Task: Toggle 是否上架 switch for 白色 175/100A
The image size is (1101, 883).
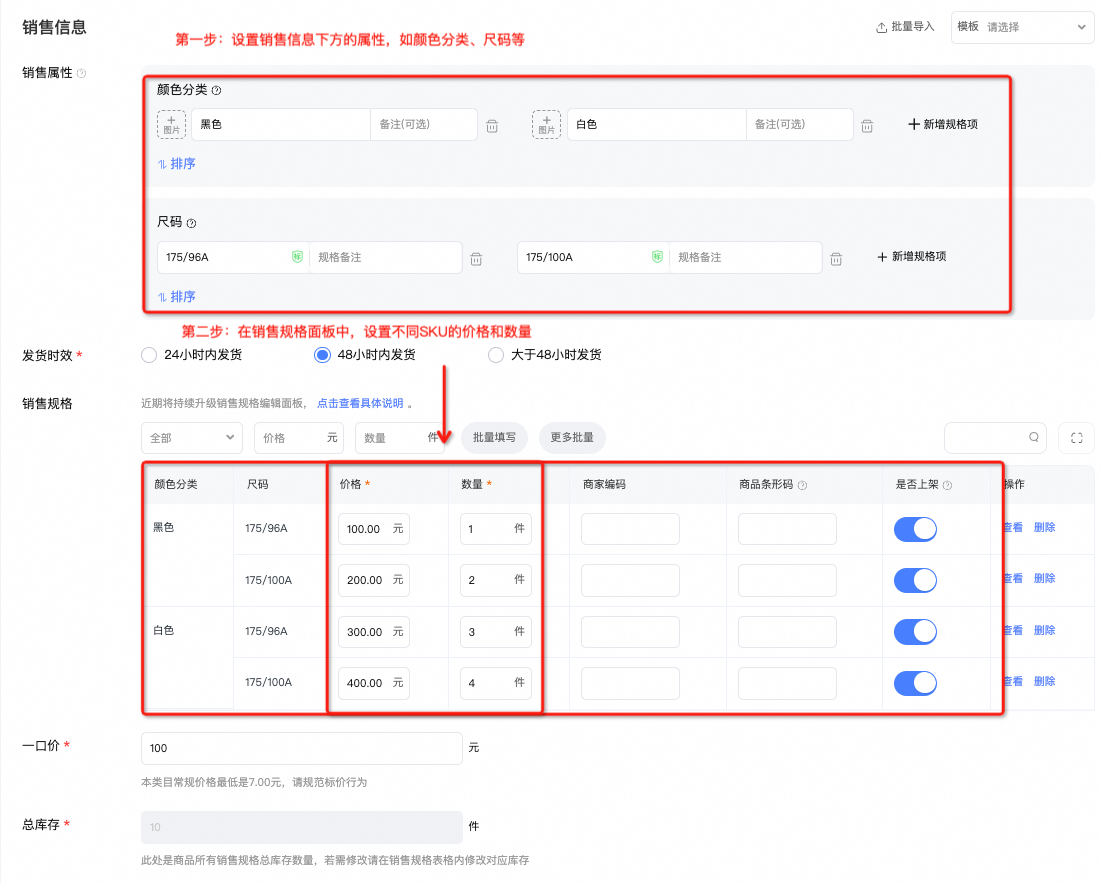Action: click(x=915, y=683)
